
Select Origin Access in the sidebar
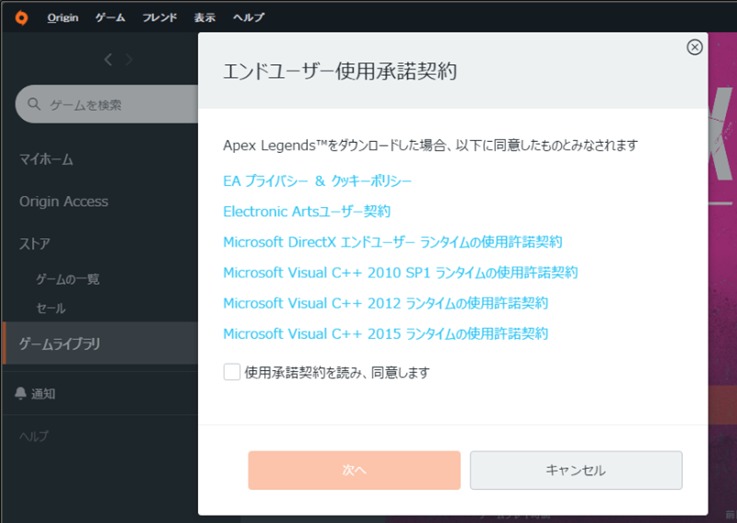coord(63,202)
